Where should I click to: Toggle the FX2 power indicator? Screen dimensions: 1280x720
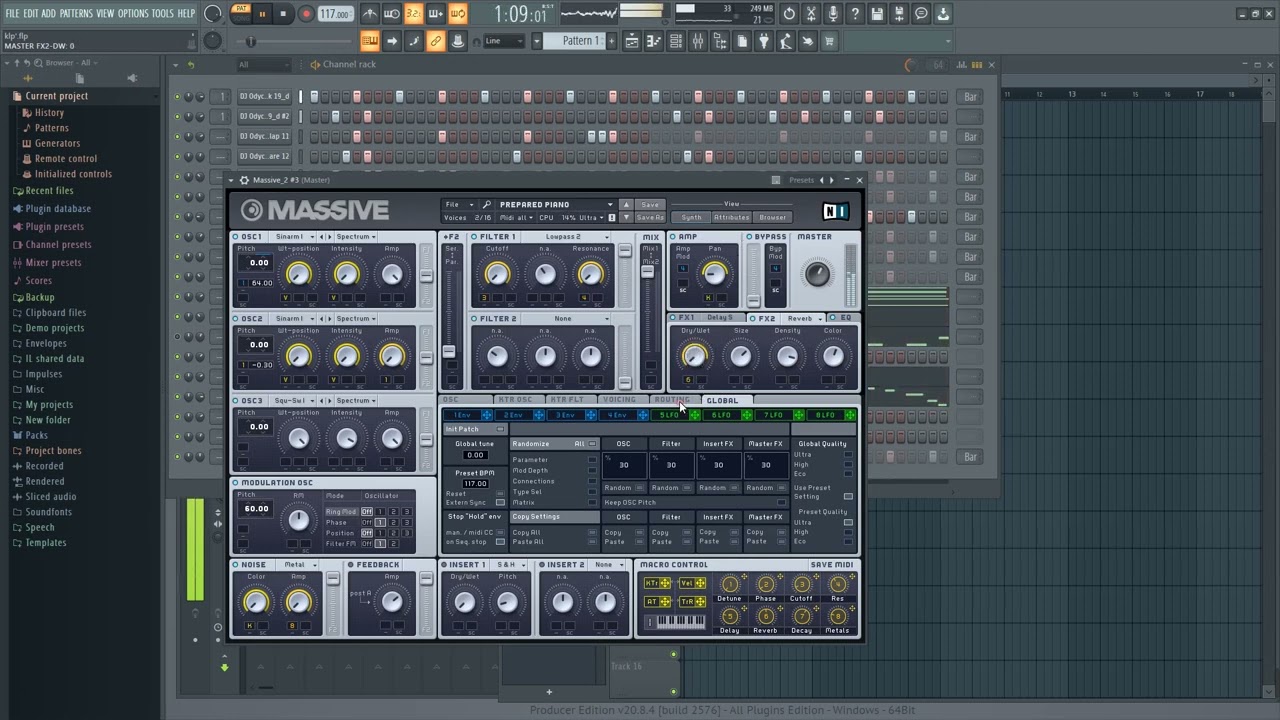pyautogui.click(x=753, y=318)
